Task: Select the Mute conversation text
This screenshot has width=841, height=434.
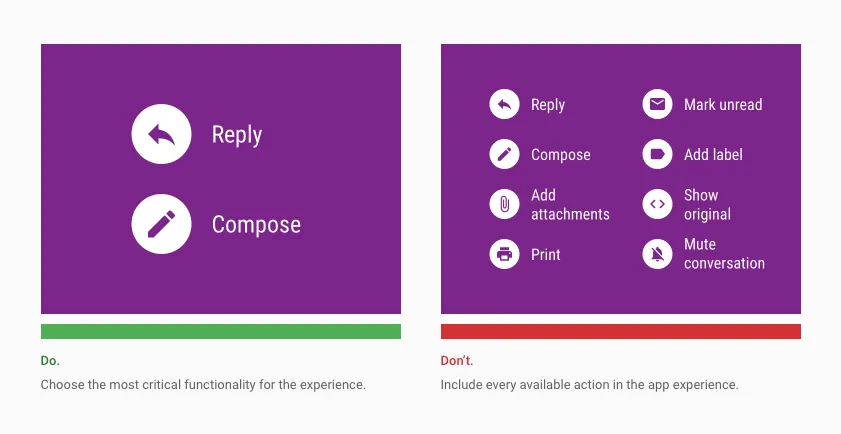Action: [x=724, y=254]
